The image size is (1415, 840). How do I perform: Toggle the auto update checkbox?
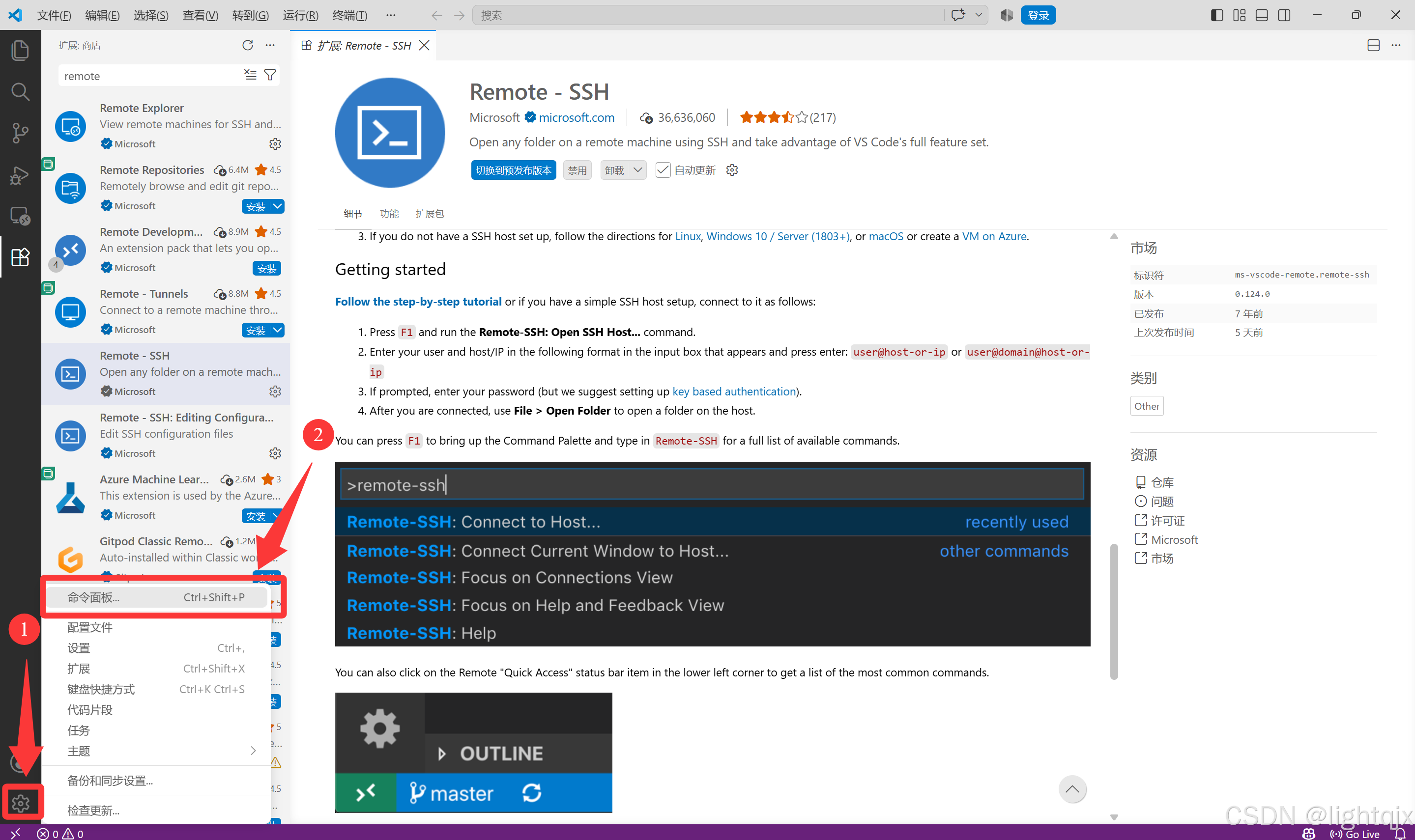tap(663, 170)
